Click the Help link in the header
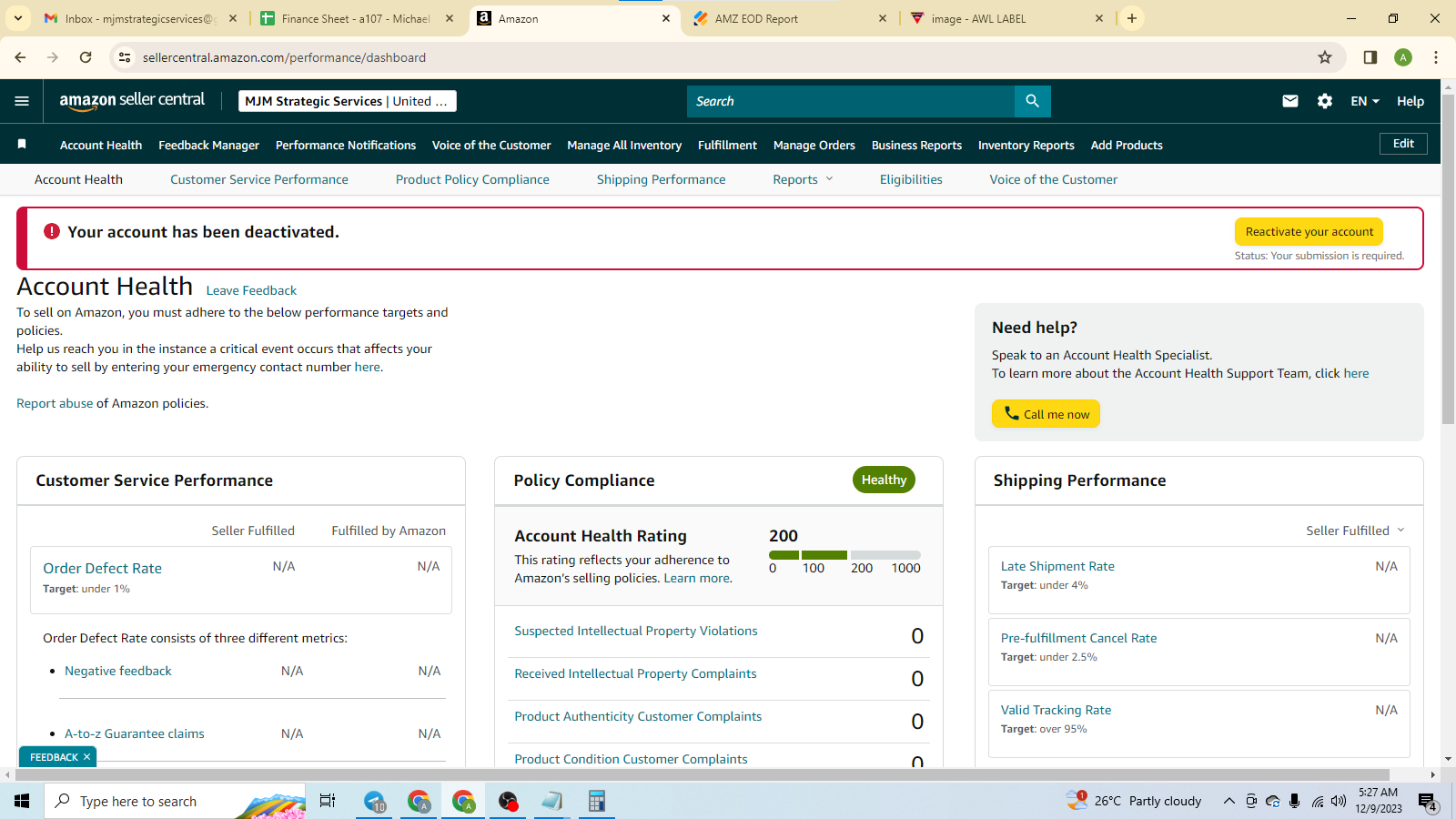Viewport: 1456px width, 819px height. click(1410, 101)
